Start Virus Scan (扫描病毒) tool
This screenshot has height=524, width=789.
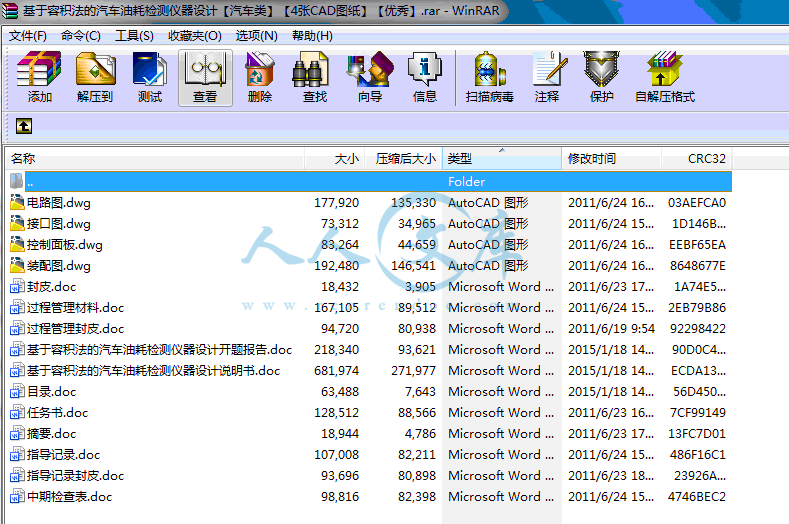coord(490,78)
